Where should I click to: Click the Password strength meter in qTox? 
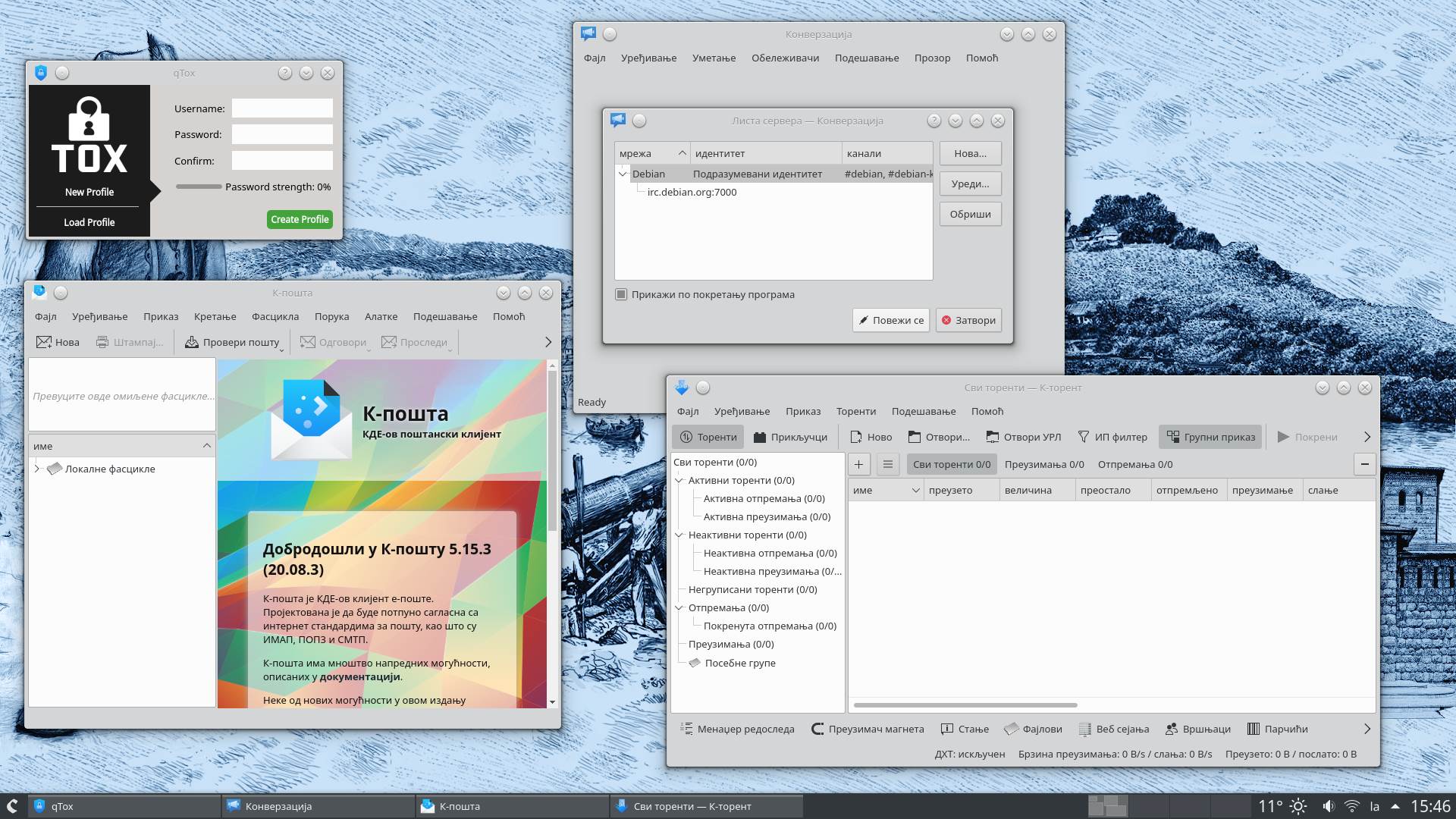(199, 186)
